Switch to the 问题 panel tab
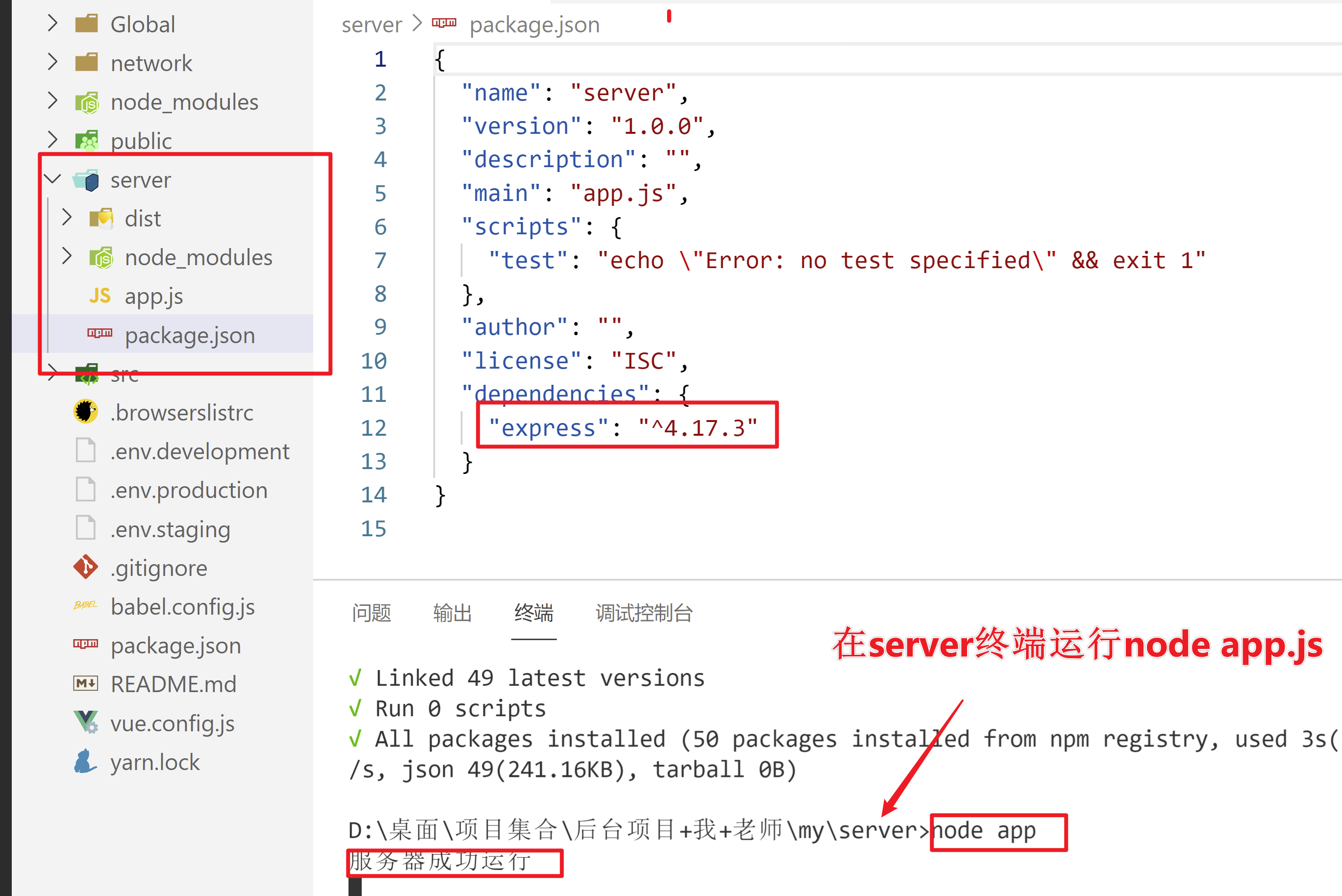Image resolution: width=1342 pixels, height=896 pixels. point(372,613)
